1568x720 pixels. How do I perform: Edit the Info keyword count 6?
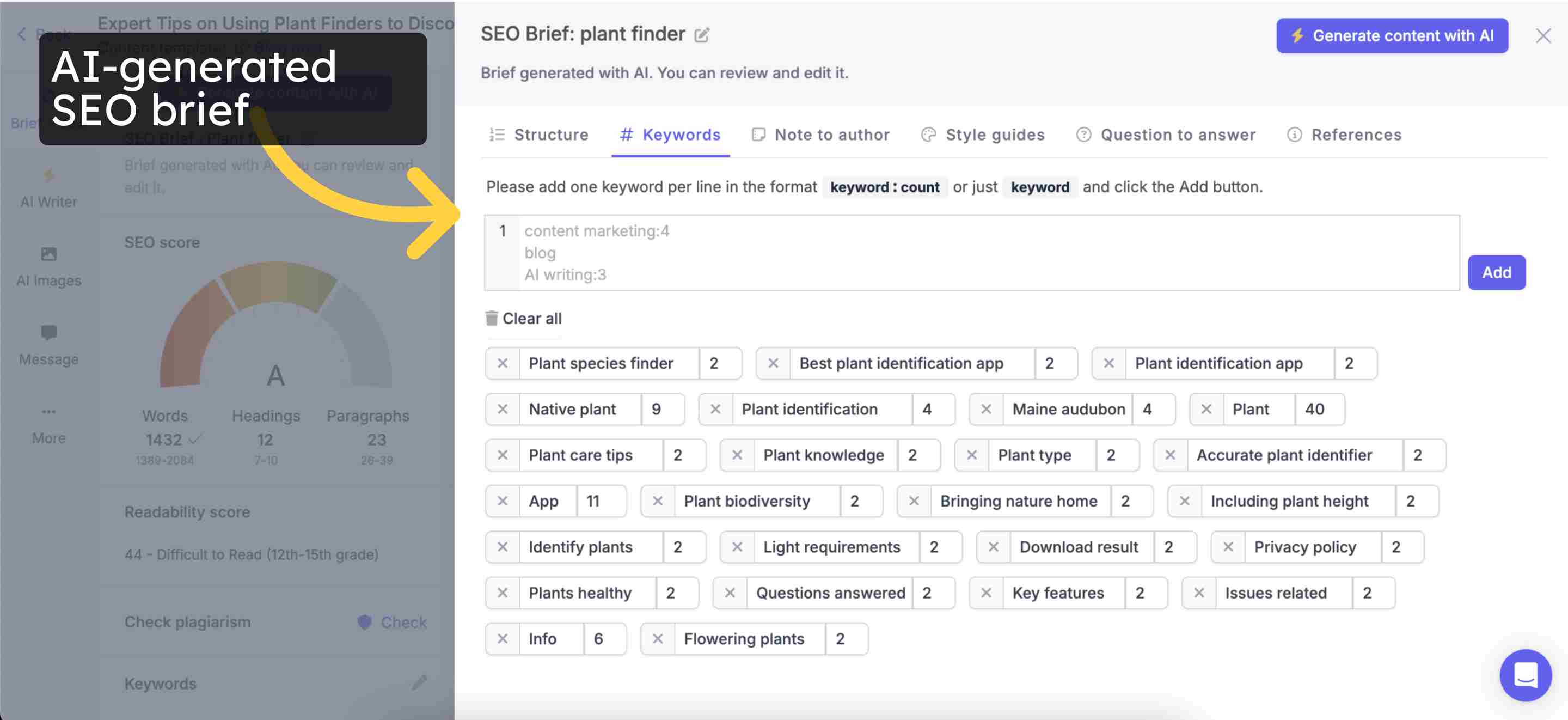pos(605,639)
